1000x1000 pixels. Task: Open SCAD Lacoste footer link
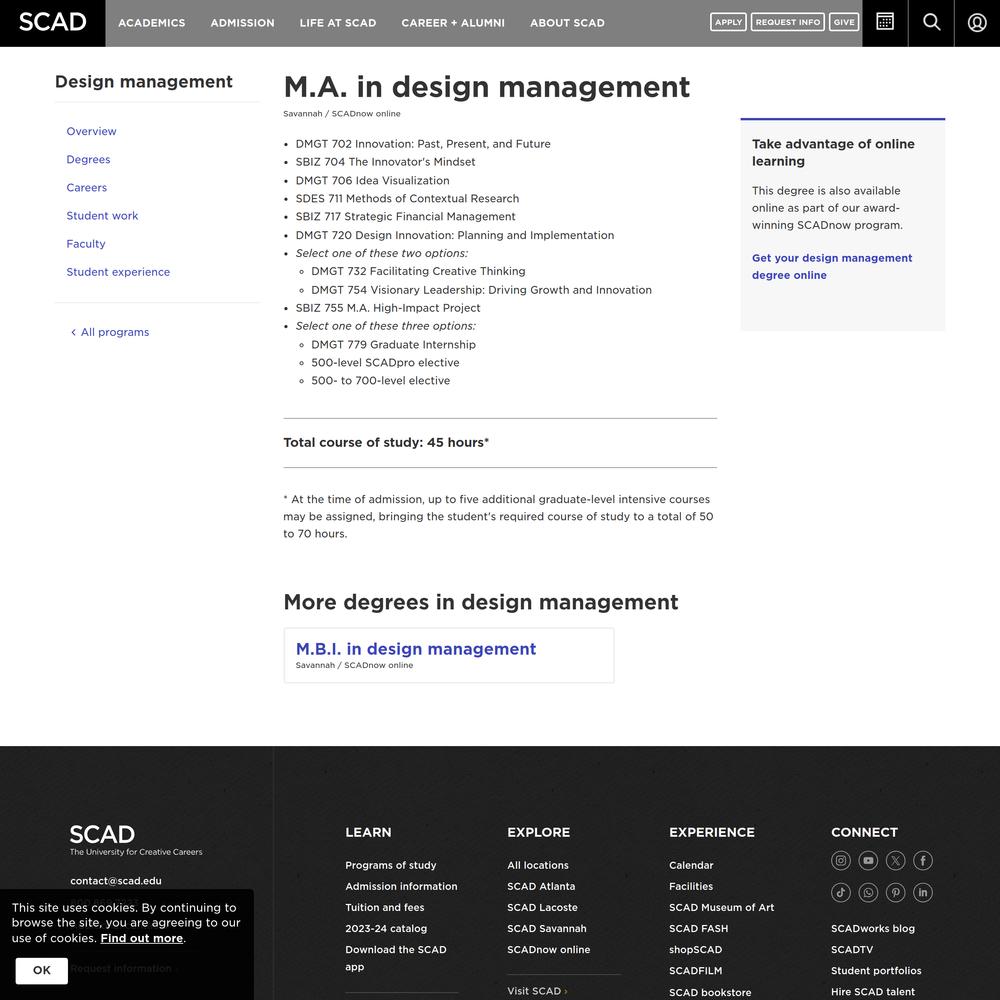coord(542,908)
